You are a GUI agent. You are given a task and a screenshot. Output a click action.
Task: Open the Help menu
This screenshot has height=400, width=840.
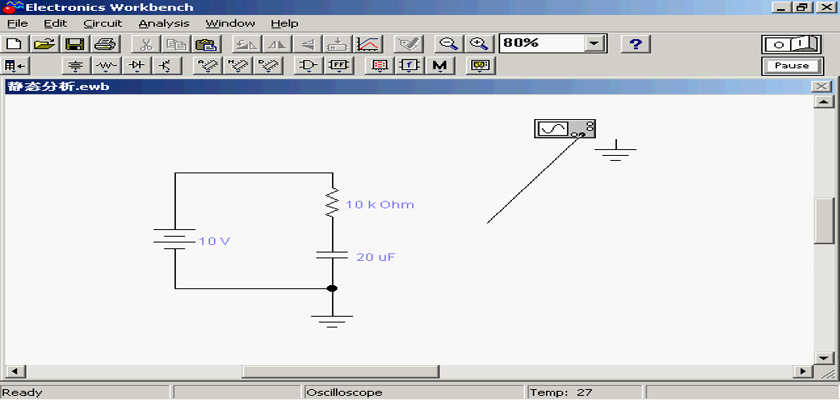pos(284,24)
